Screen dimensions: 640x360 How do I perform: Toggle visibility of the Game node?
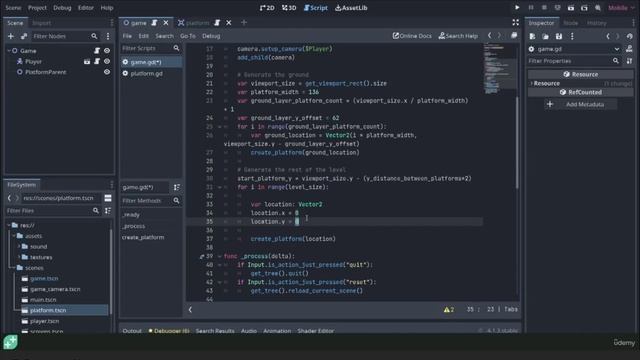(107, 51)
